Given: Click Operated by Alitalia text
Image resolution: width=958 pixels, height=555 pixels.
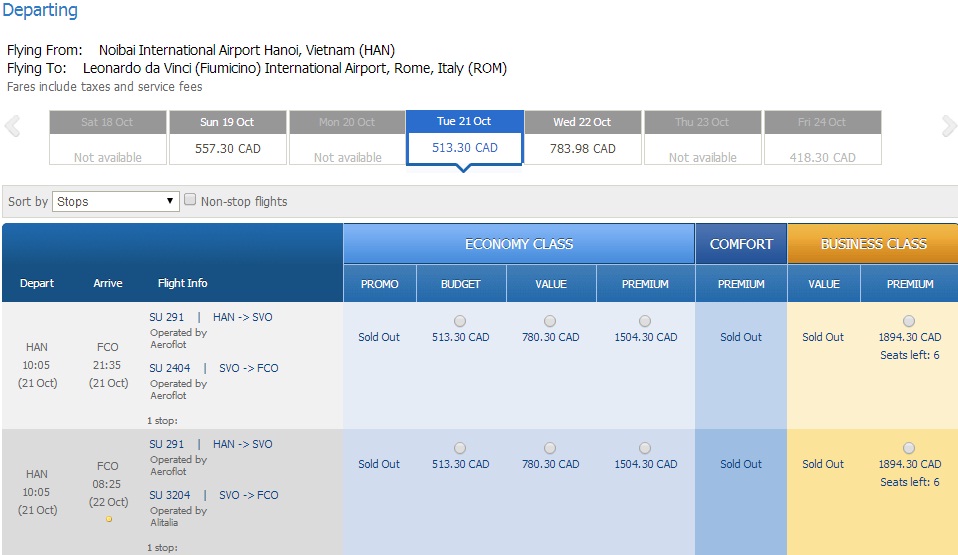Looking at the screenshot, I should [x=178, y=516].
